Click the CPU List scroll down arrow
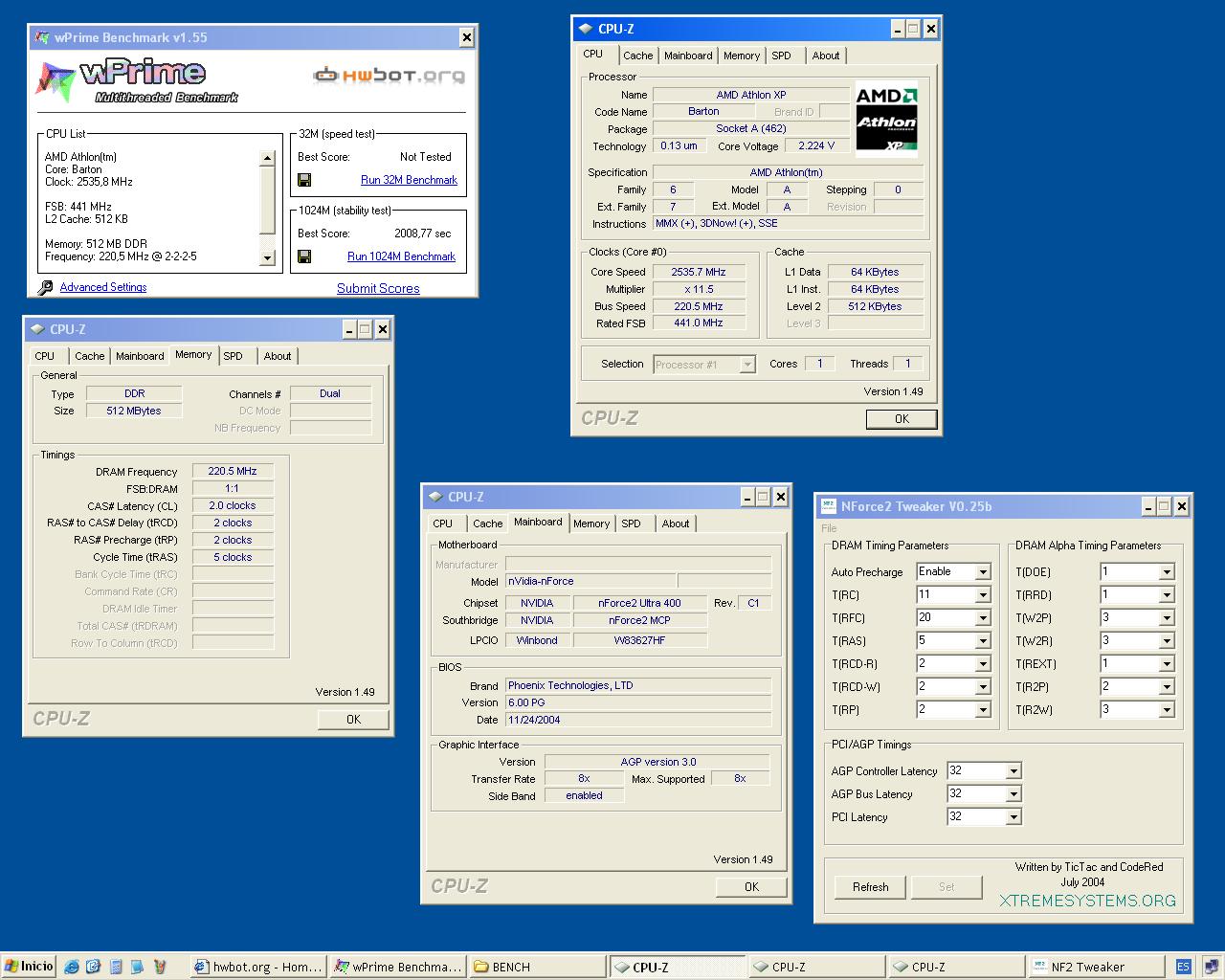The image size is (1225, 980). (267, 258)
